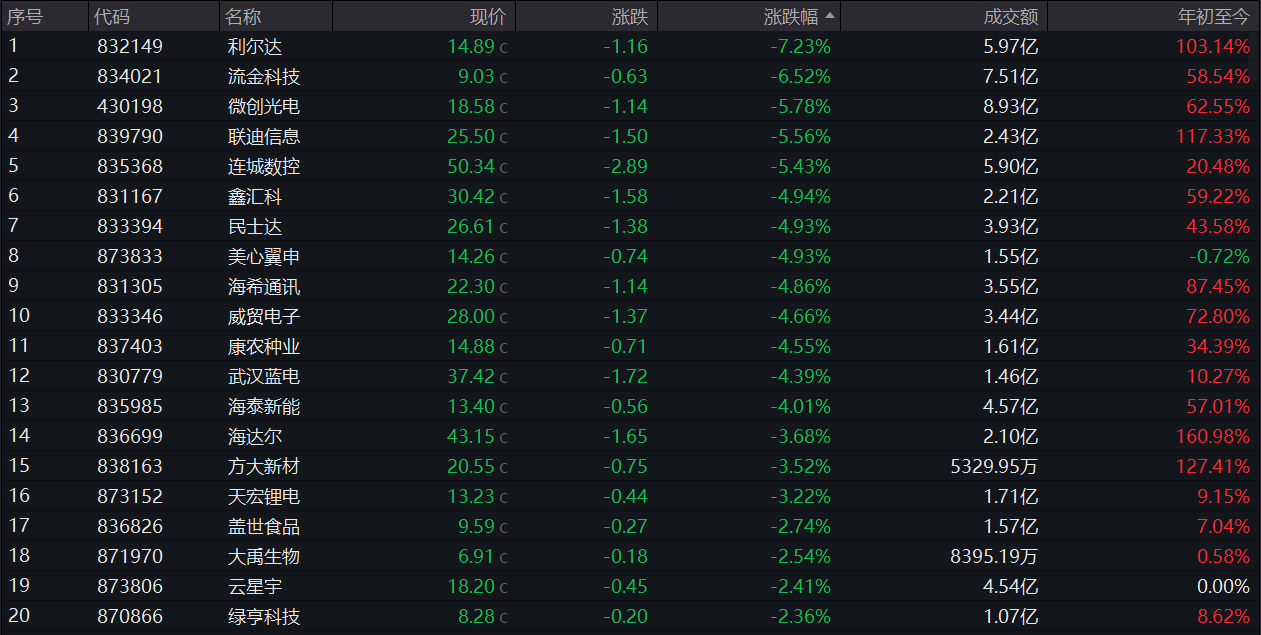1261x635 pixels.
Task: Click change value -2.89
Action: coord(626,166)
